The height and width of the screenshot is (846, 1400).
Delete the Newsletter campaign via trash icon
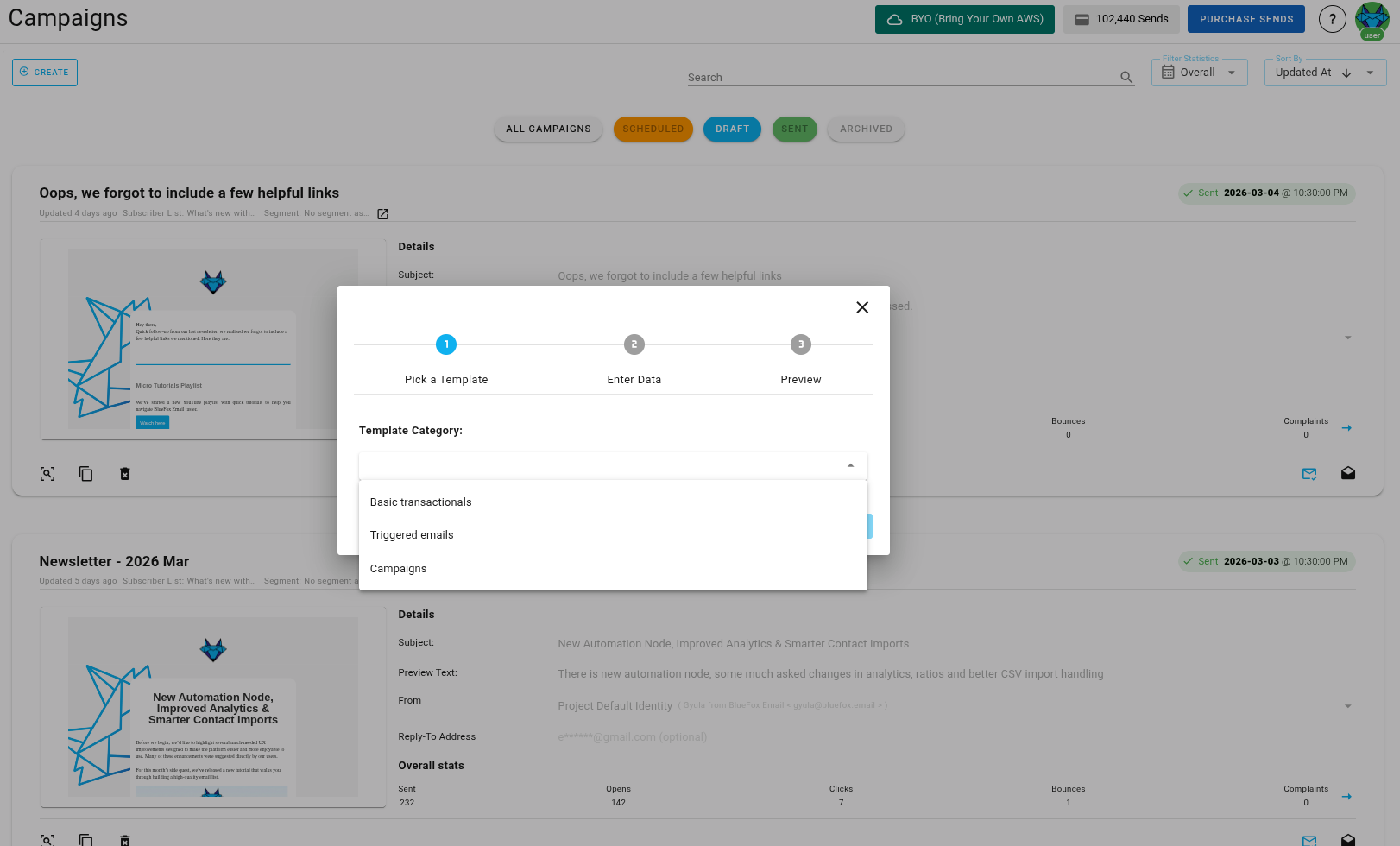click(x=124, y=840)
